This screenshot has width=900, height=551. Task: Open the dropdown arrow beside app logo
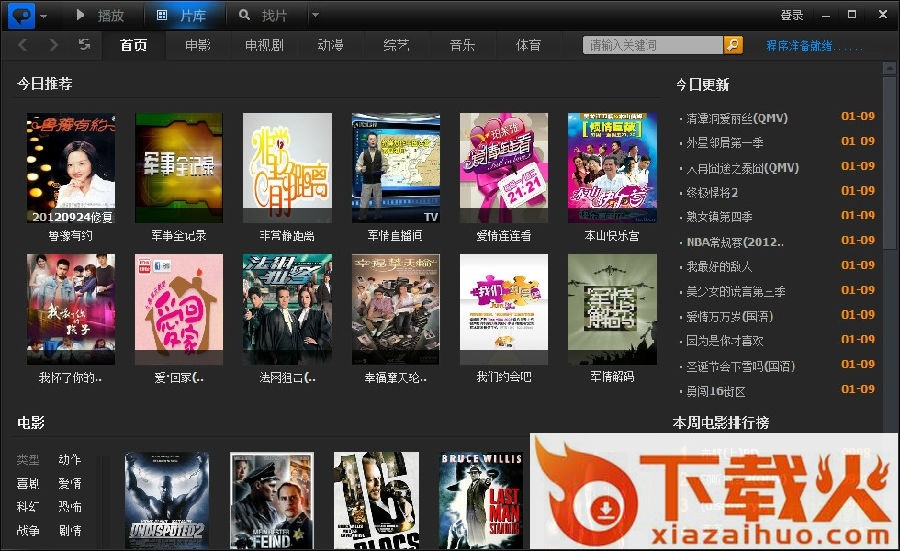[44, 16]
